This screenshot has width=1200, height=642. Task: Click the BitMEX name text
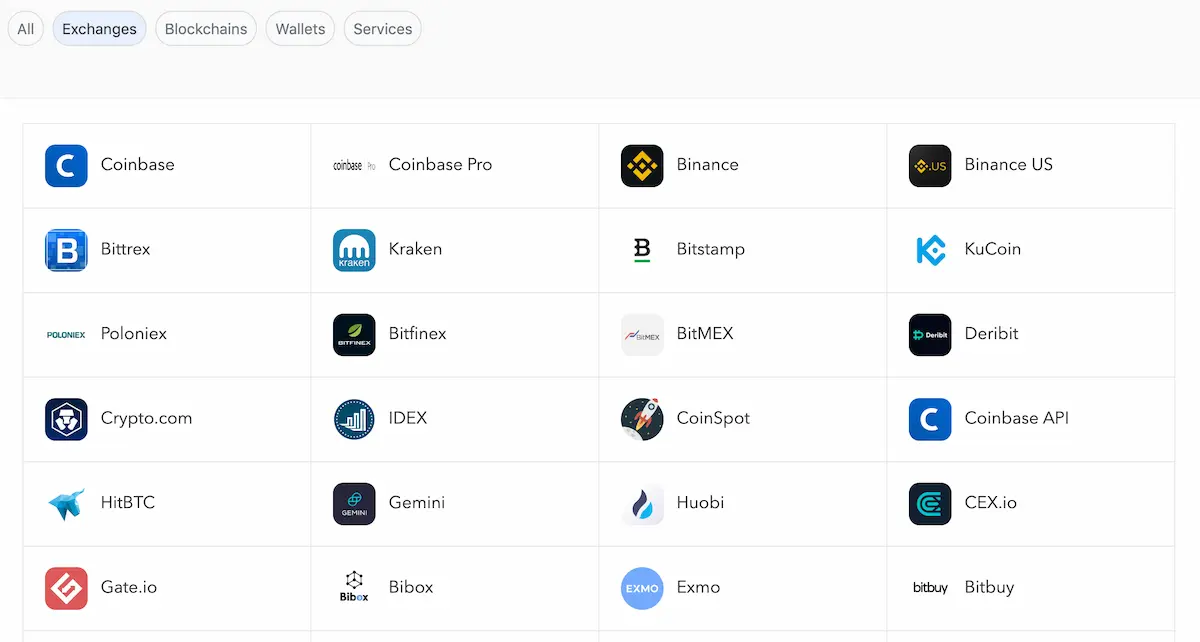point(705,334)
